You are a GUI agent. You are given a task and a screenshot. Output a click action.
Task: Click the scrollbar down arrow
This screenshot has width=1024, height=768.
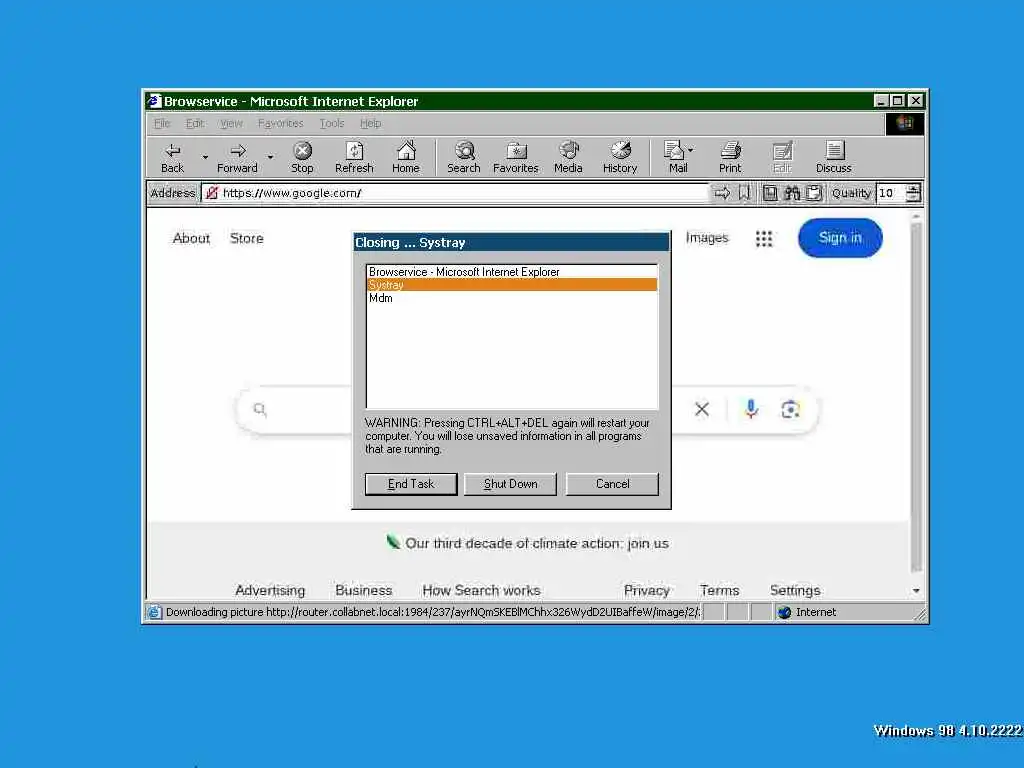pos(916,591)
